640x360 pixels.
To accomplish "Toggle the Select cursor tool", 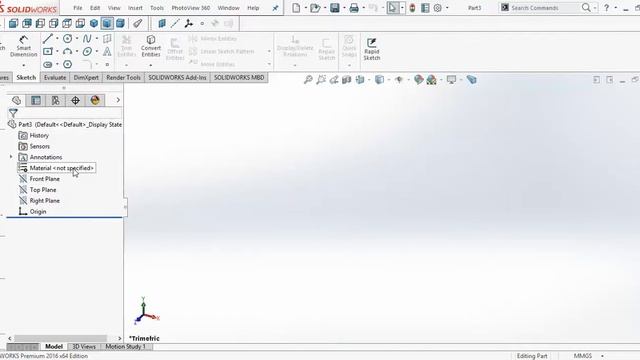I will coord(393,8).
